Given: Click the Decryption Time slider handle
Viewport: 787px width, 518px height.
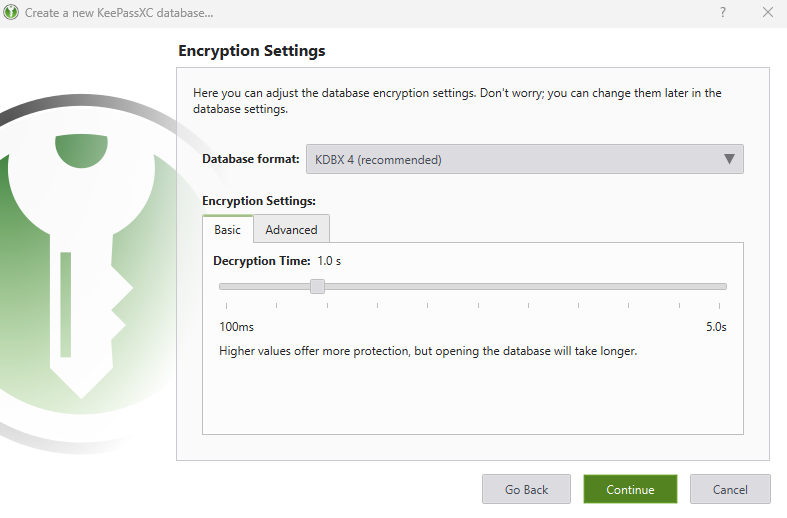Looking at the screenshot, I should coord(317,286).
